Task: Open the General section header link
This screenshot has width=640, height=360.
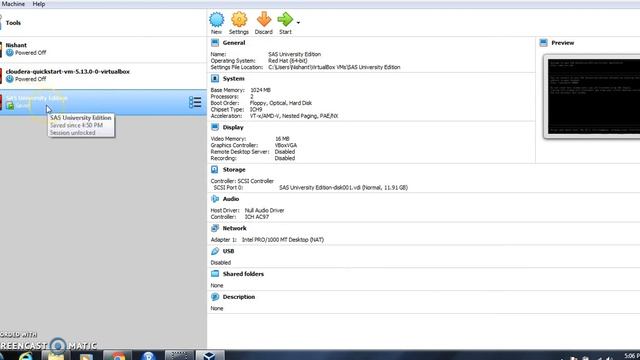Action: [x=234, y=43]
